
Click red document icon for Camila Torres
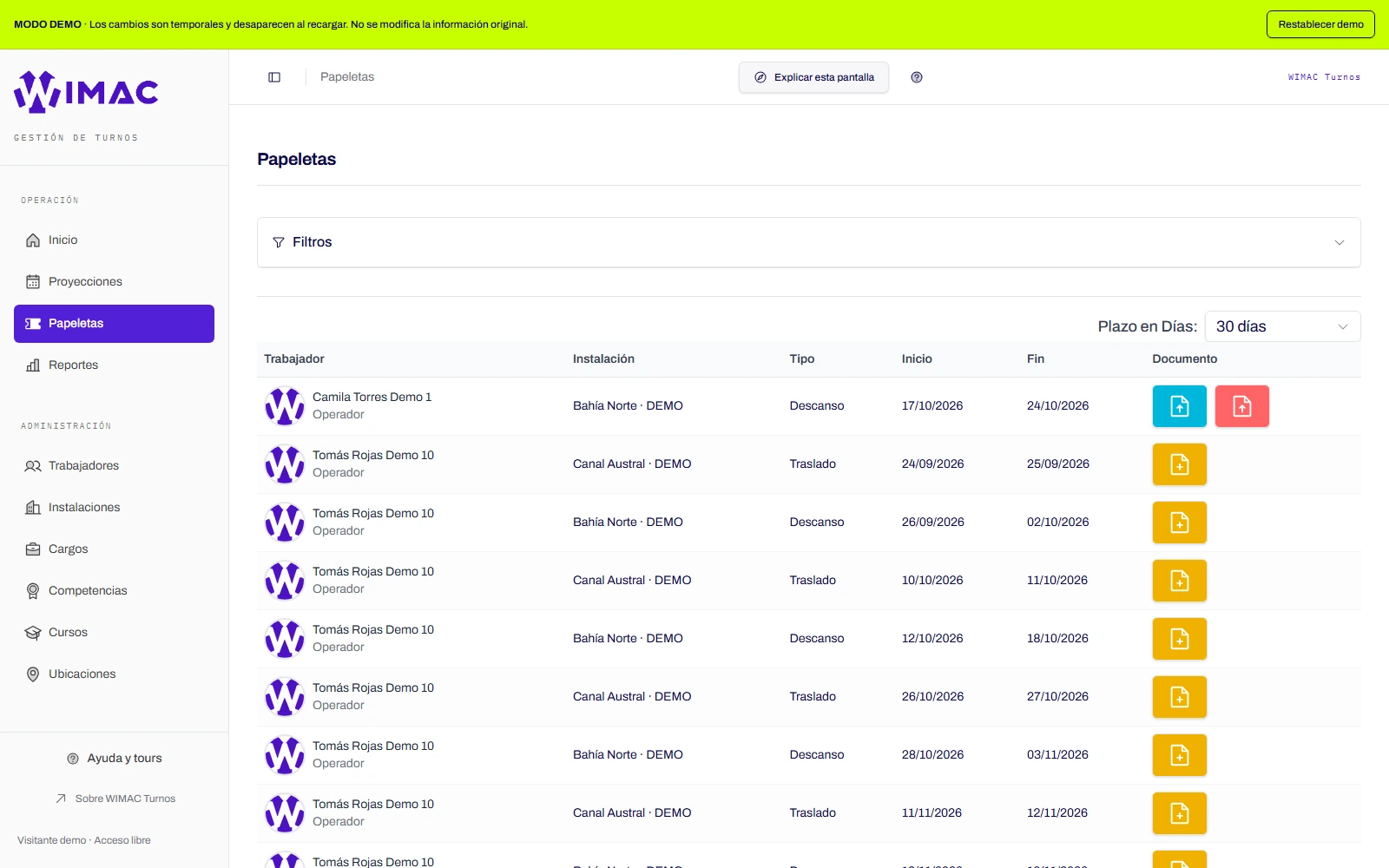pos(1242,406)
